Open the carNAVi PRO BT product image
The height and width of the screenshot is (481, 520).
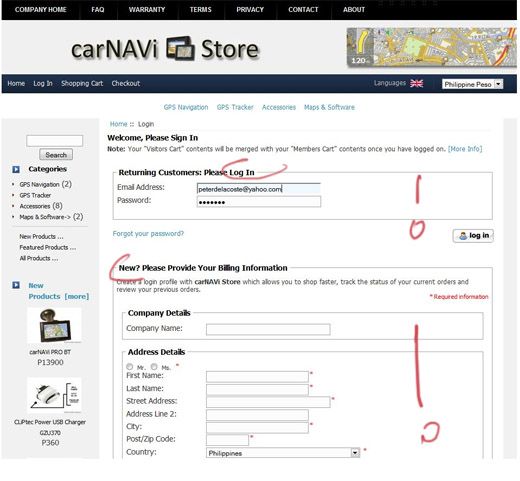54,325
